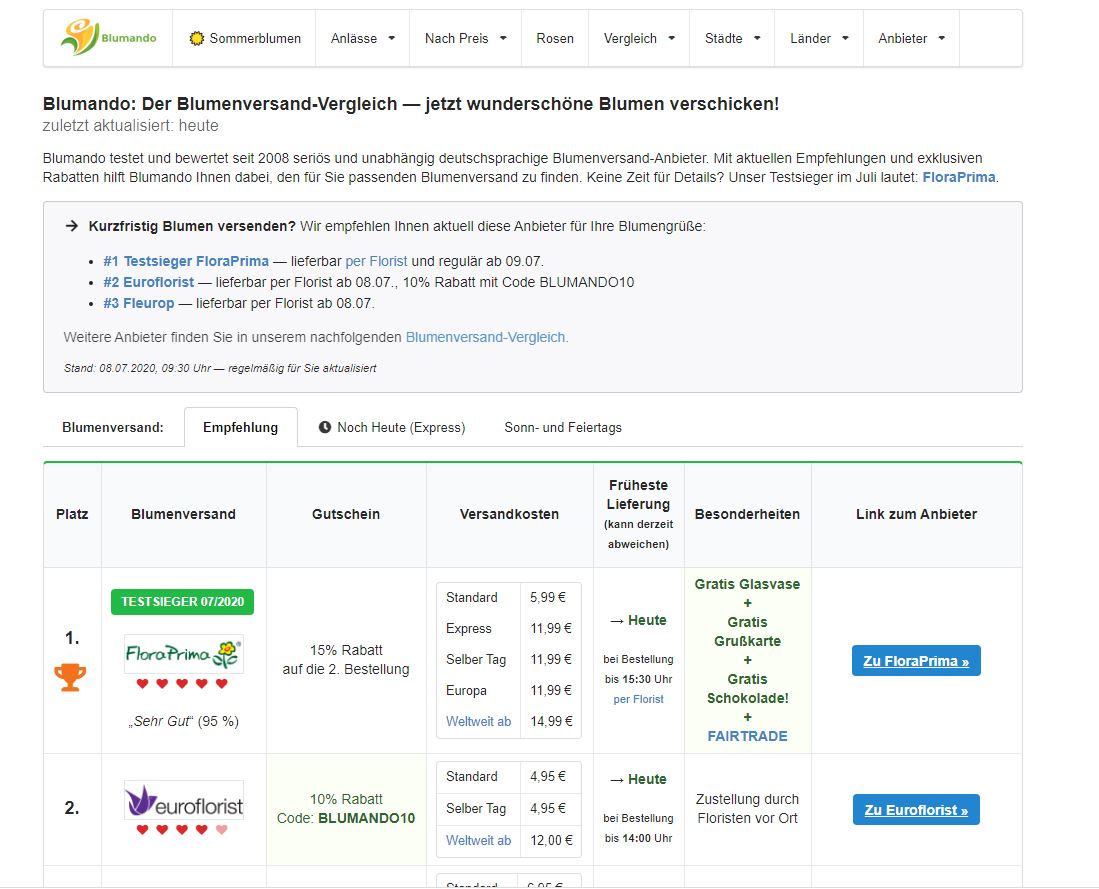Click Weltweit ab link in Euroflorist's shipping costs
1099x889 pixels.
[x=479, y=840]
